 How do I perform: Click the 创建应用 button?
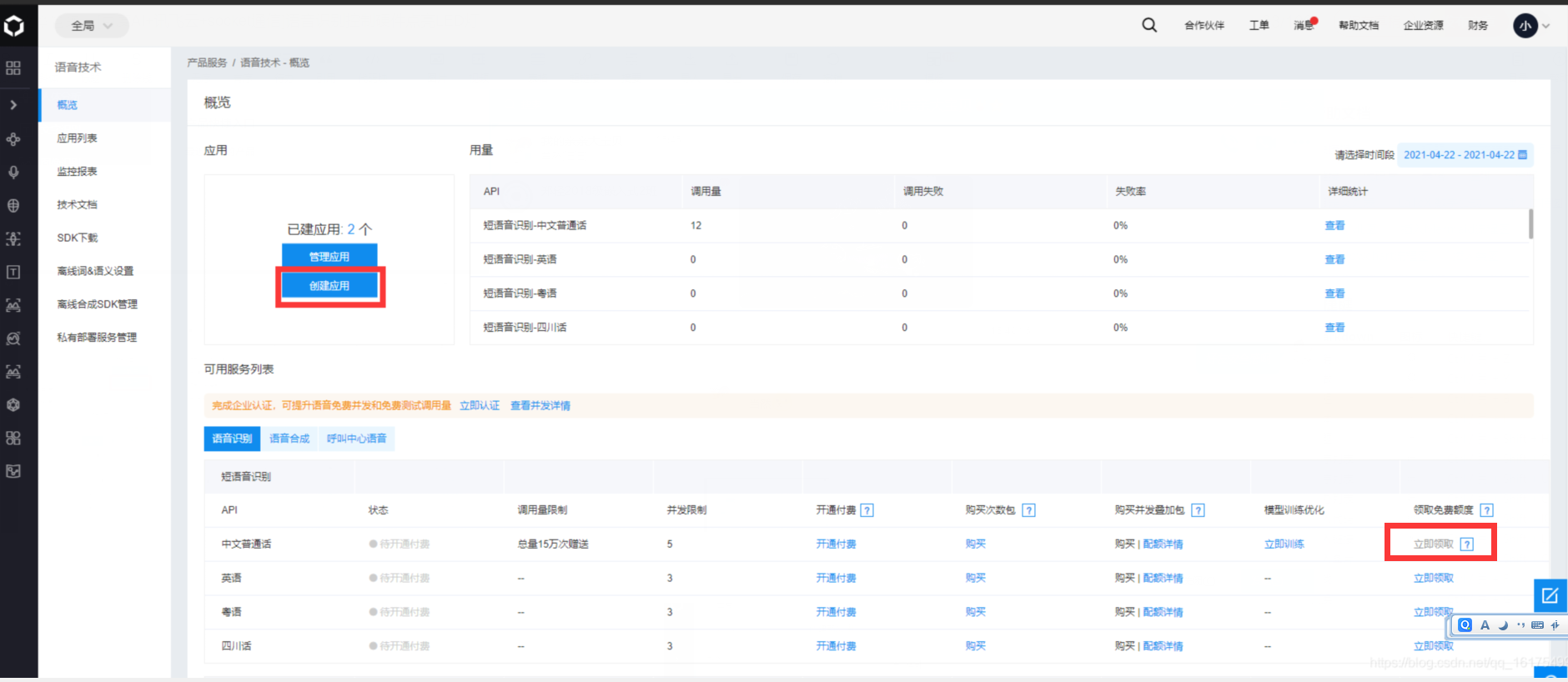[329, 285]
